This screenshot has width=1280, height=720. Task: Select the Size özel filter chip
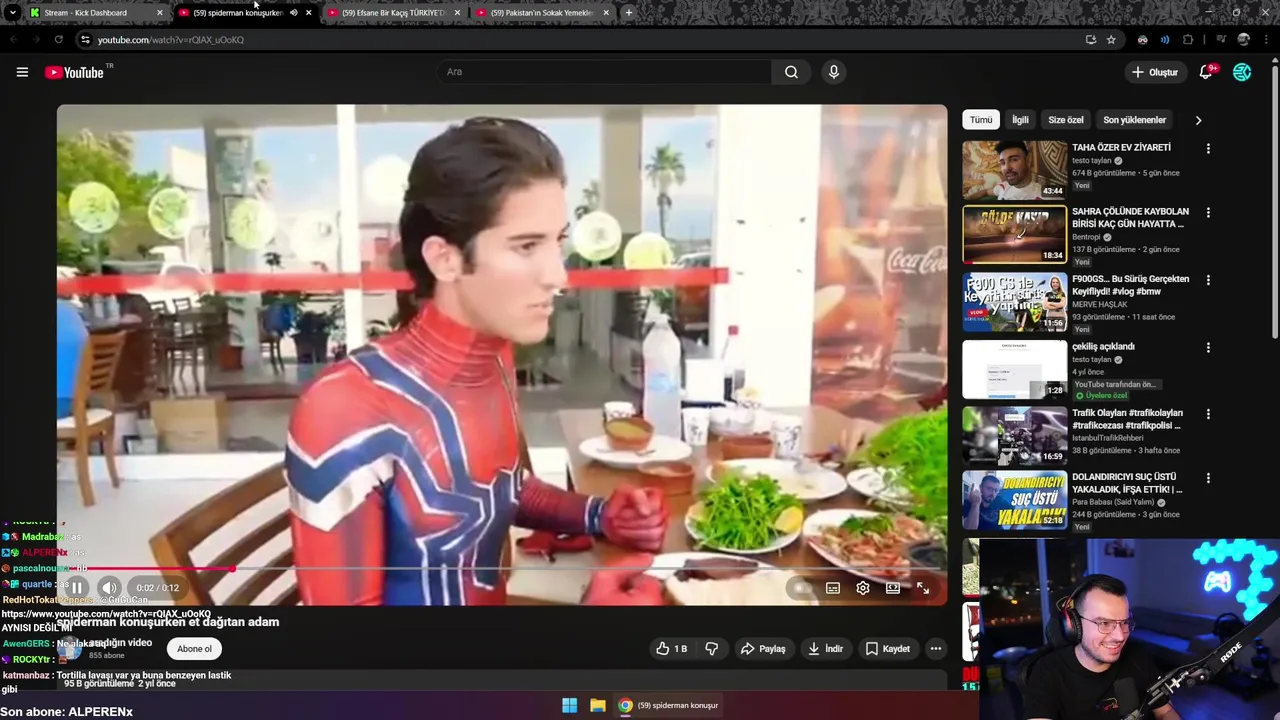coord(1066,120)
